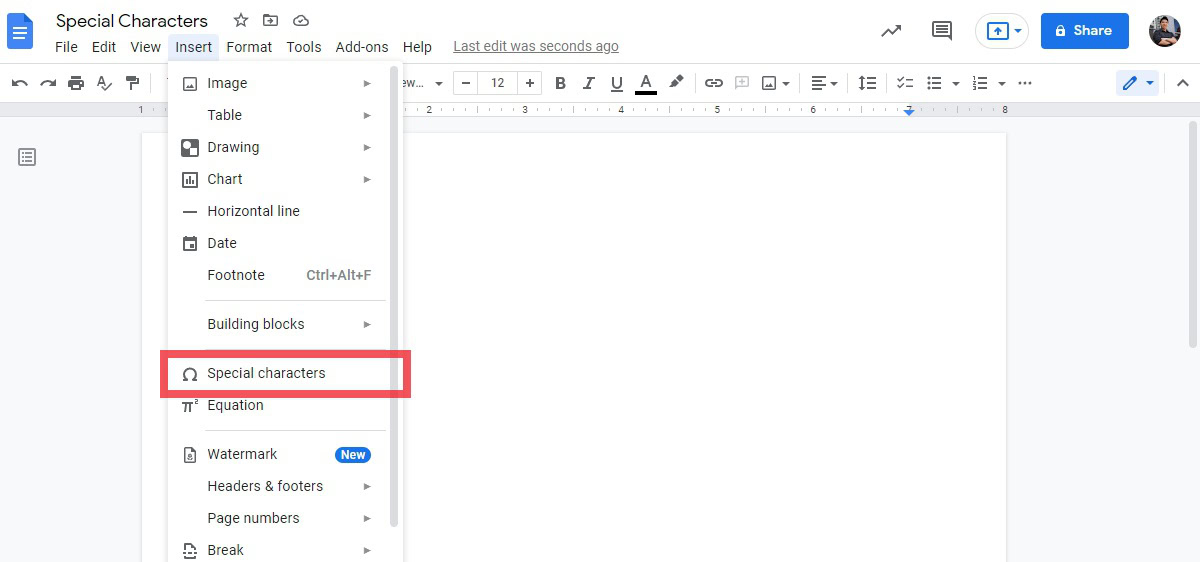
Task: Star this document
Action: coord(240,20)
